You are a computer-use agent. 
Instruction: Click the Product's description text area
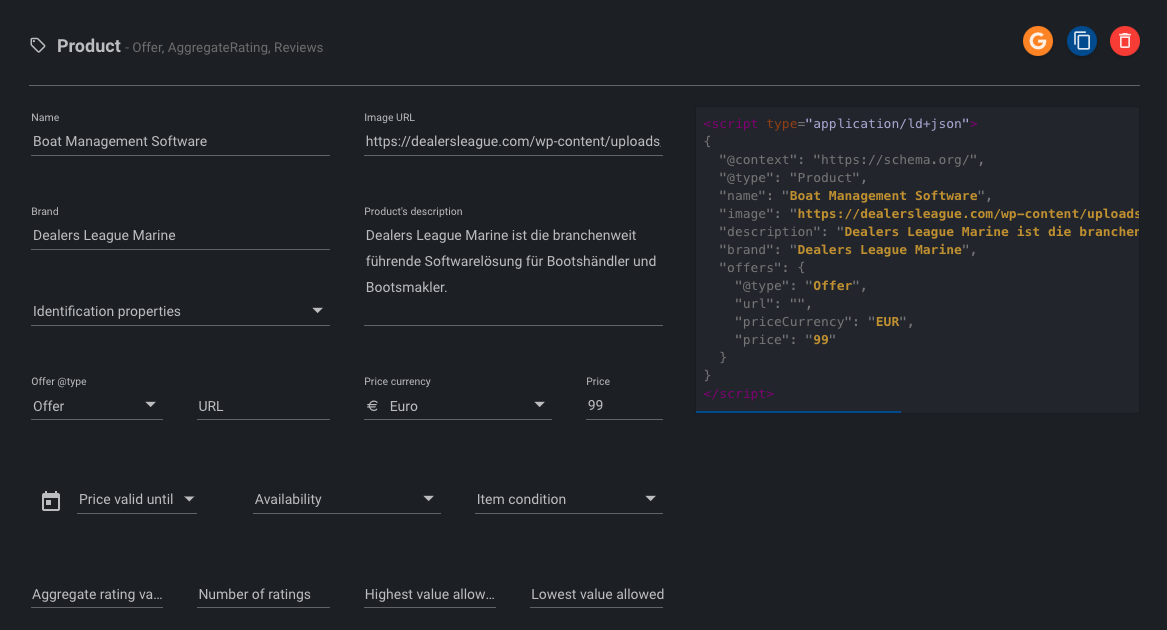pos(512,262)
